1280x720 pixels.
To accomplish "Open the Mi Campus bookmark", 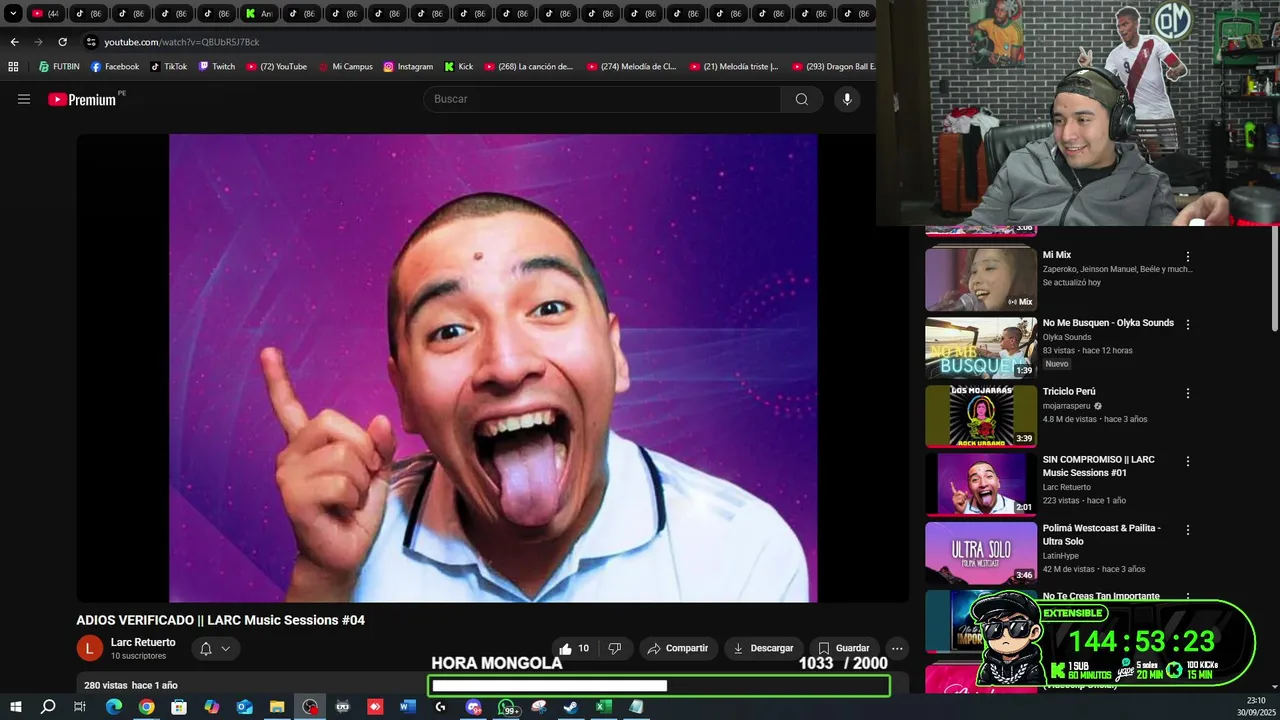I will [345, 67].
